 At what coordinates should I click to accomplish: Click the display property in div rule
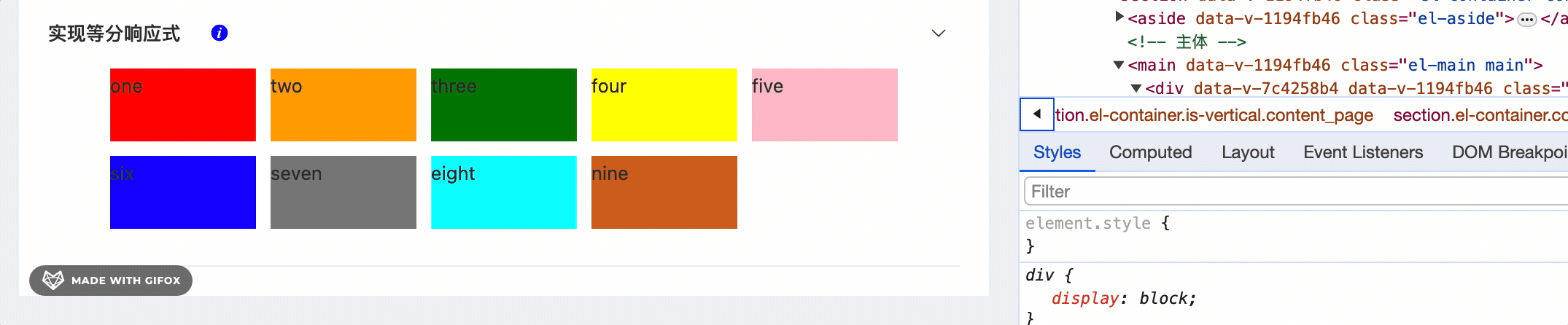[1084, 298]
